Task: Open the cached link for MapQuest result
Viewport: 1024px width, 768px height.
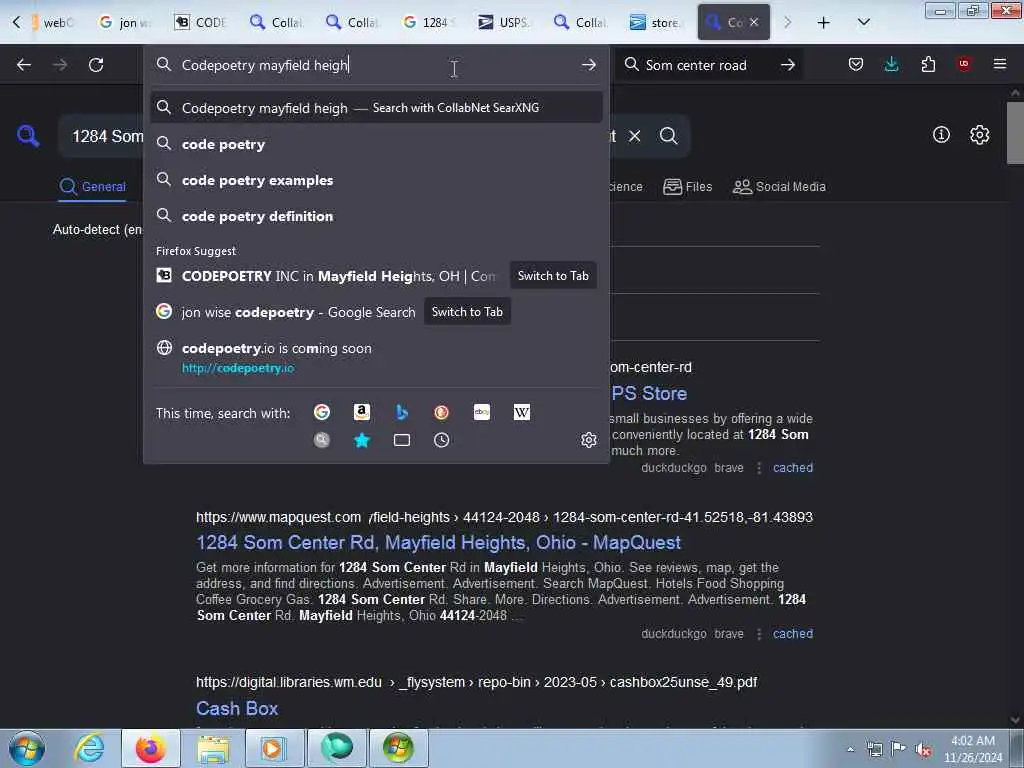Action: 793,633
